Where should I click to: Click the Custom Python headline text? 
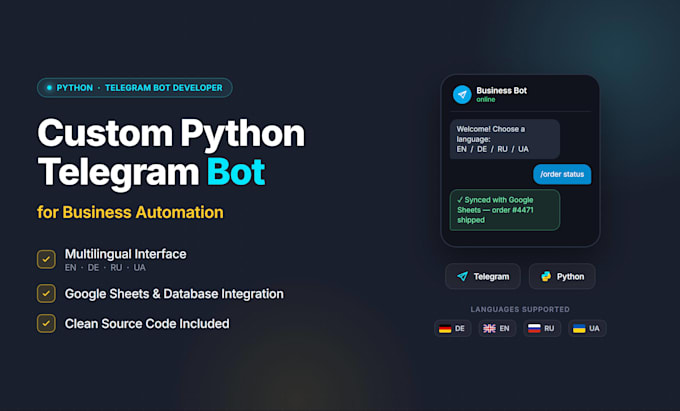click(171, 134)
